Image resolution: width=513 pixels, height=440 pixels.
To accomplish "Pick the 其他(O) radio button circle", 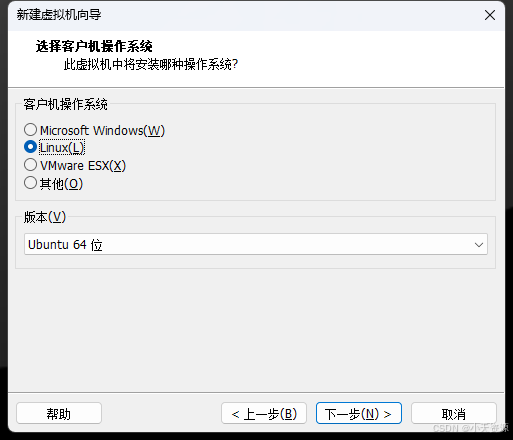I will [x=30, y=183].
